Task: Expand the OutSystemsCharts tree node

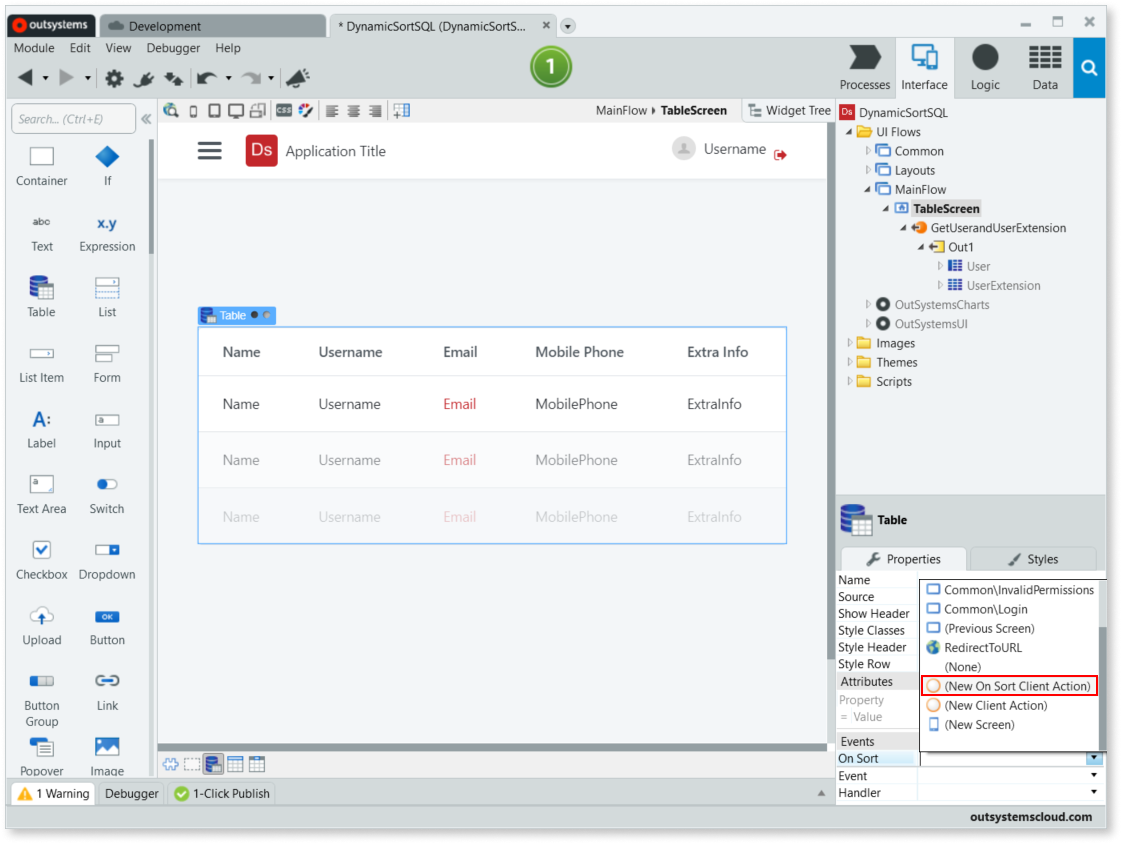Action: pos(868,305)
